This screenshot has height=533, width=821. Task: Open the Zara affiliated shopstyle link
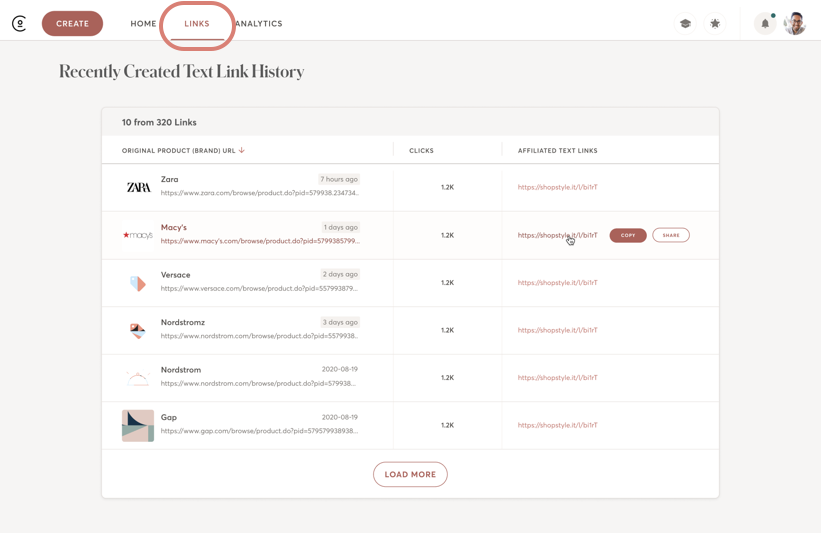pos(557,187)
